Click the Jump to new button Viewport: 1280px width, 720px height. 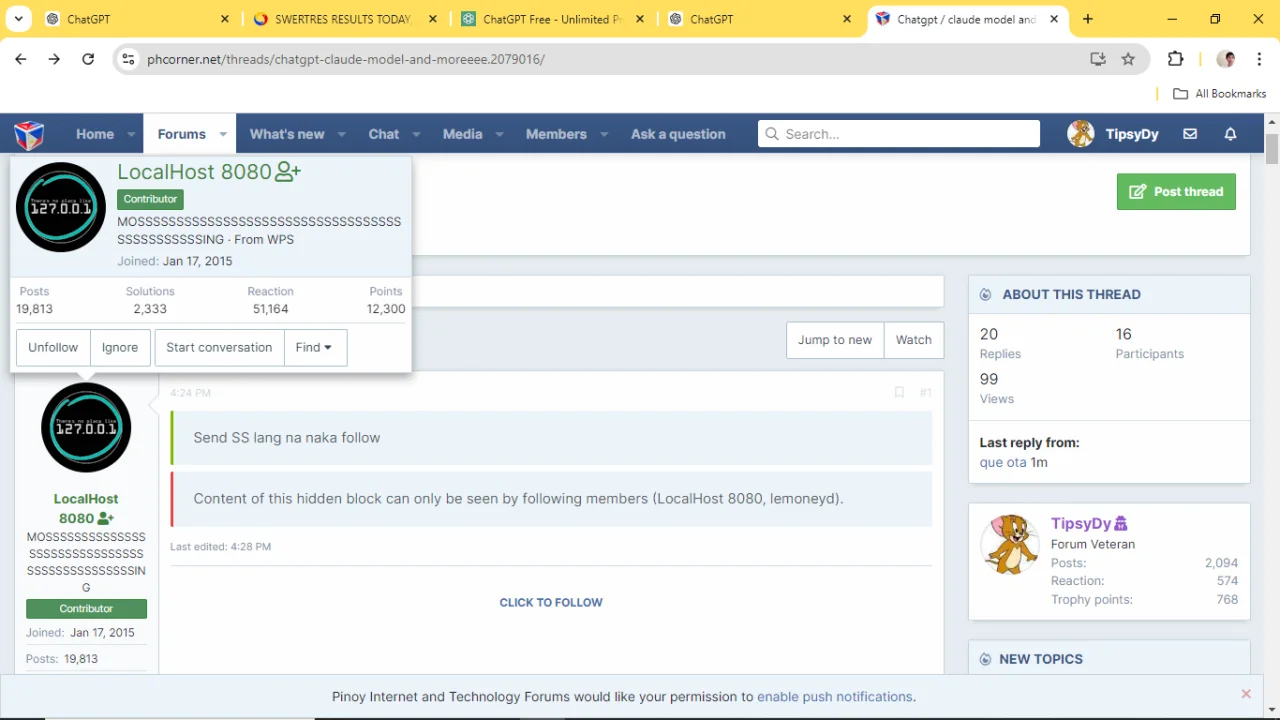click(835, 340)
